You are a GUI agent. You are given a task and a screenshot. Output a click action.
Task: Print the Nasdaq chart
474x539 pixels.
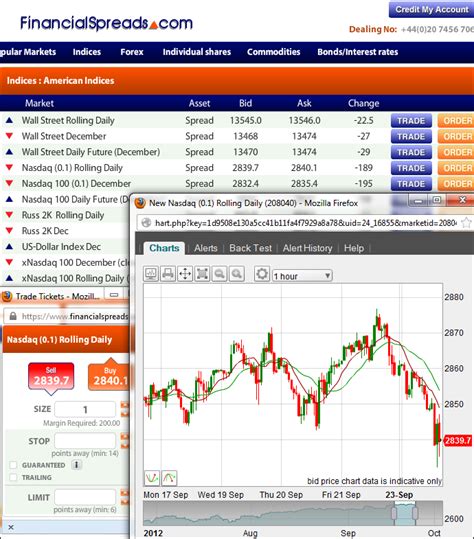click(x=168, y=274)
